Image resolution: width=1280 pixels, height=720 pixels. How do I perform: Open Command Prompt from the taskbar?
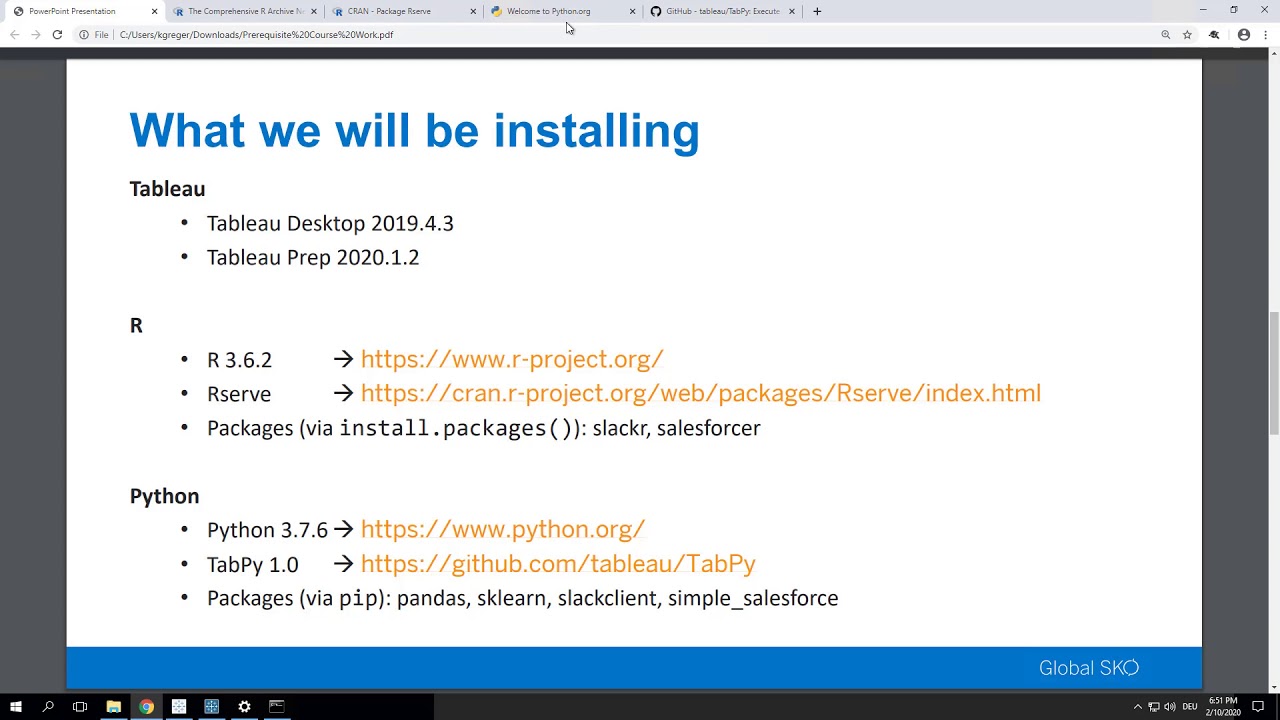277,707
